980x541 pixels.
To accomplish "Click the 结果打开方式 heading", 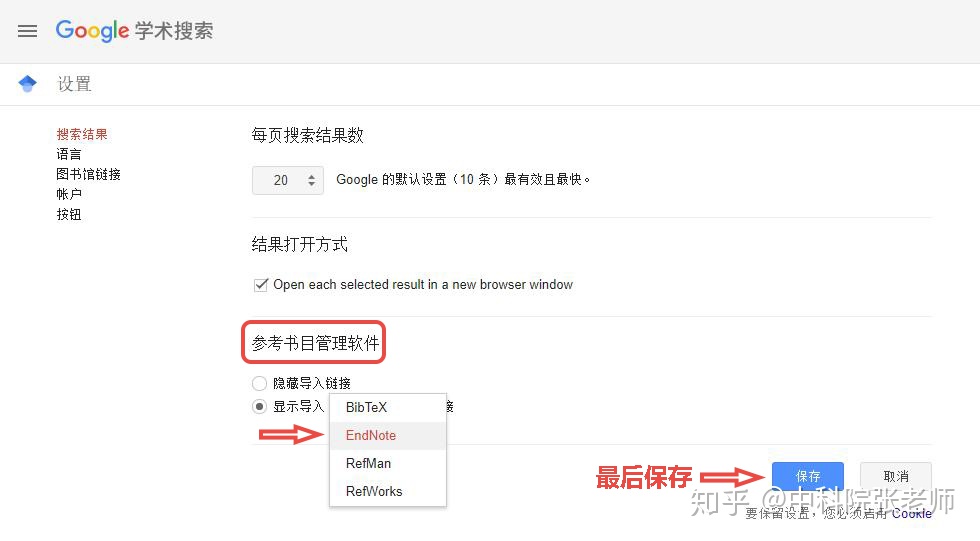I will [299, 244].
